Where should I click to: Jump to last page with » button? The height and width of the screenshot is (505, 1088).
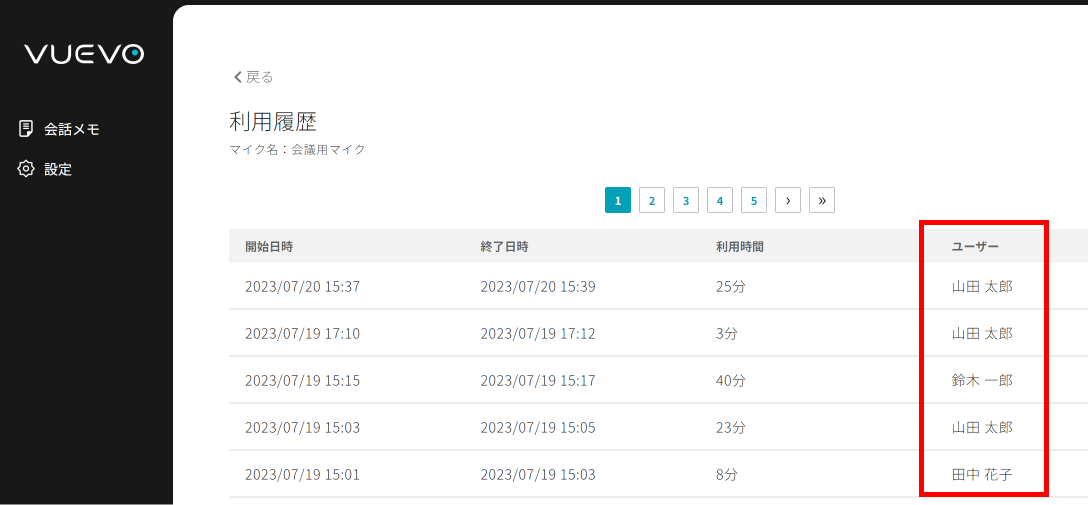coord(822,200)
